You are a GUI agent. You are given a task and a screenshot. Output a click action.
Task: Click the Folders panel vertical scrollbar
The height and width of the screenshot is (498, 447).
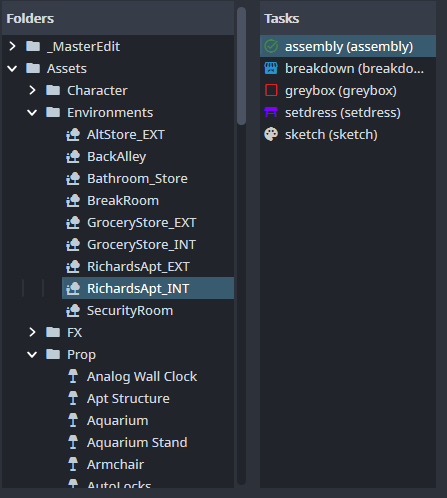241,66
